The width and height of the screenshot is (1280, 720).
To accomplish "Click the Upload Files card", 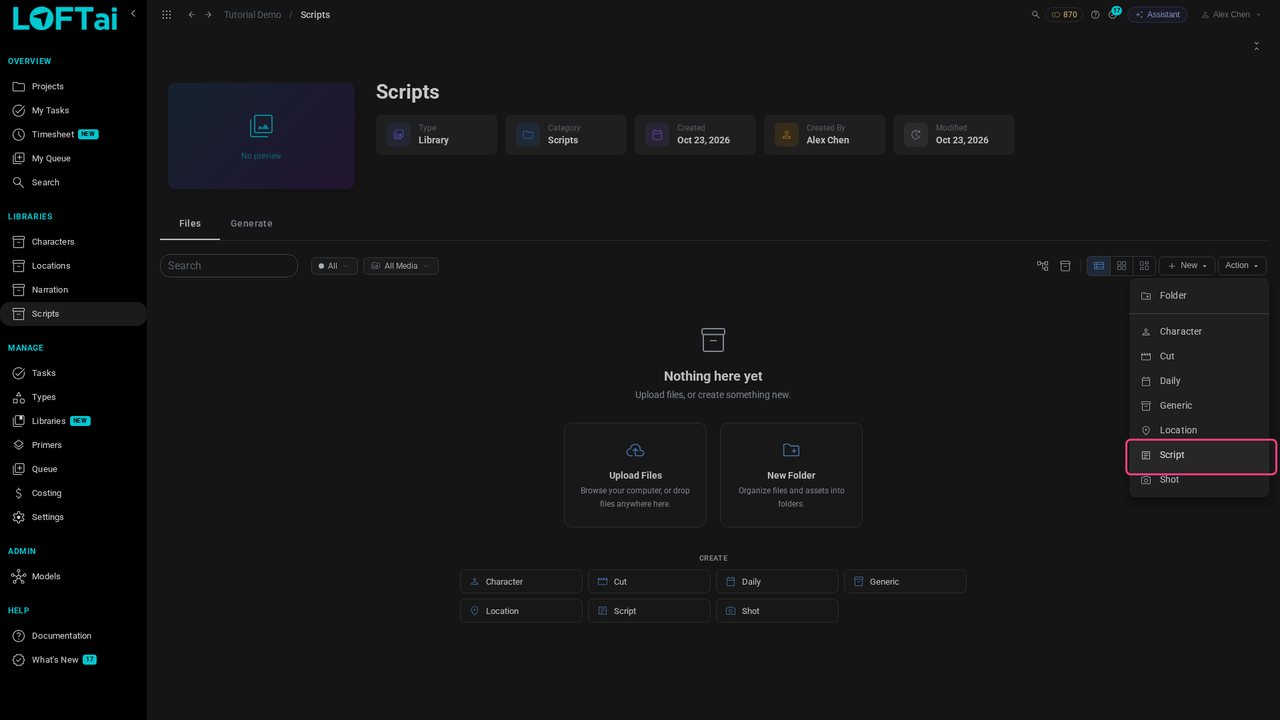I will click(635, 475).
